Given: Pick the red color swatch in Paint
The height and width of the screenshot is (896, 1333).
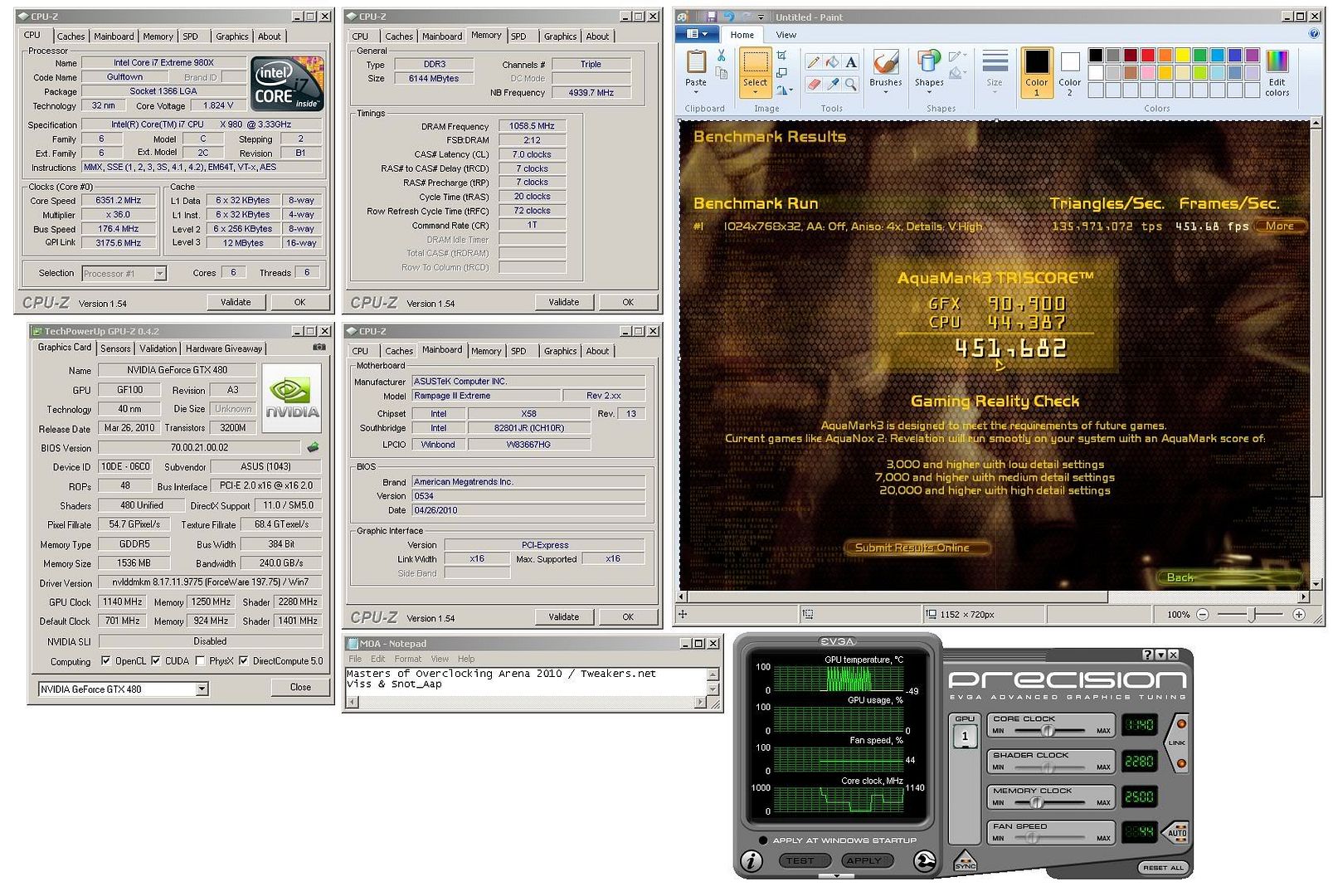Looking at the screenshot, I should click(1147, 56).
